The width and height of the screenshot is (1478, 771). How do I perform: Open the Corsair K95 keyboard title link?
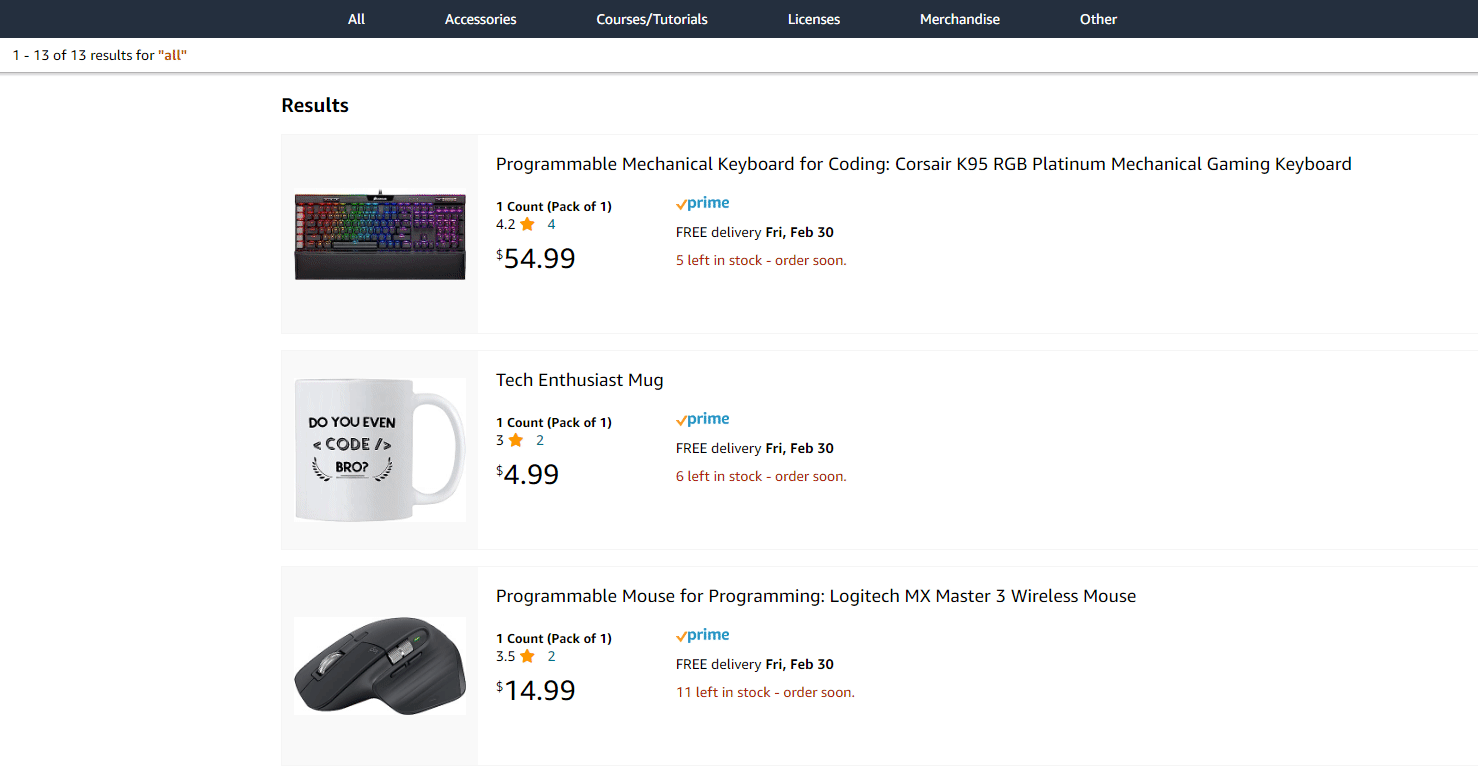924,164
